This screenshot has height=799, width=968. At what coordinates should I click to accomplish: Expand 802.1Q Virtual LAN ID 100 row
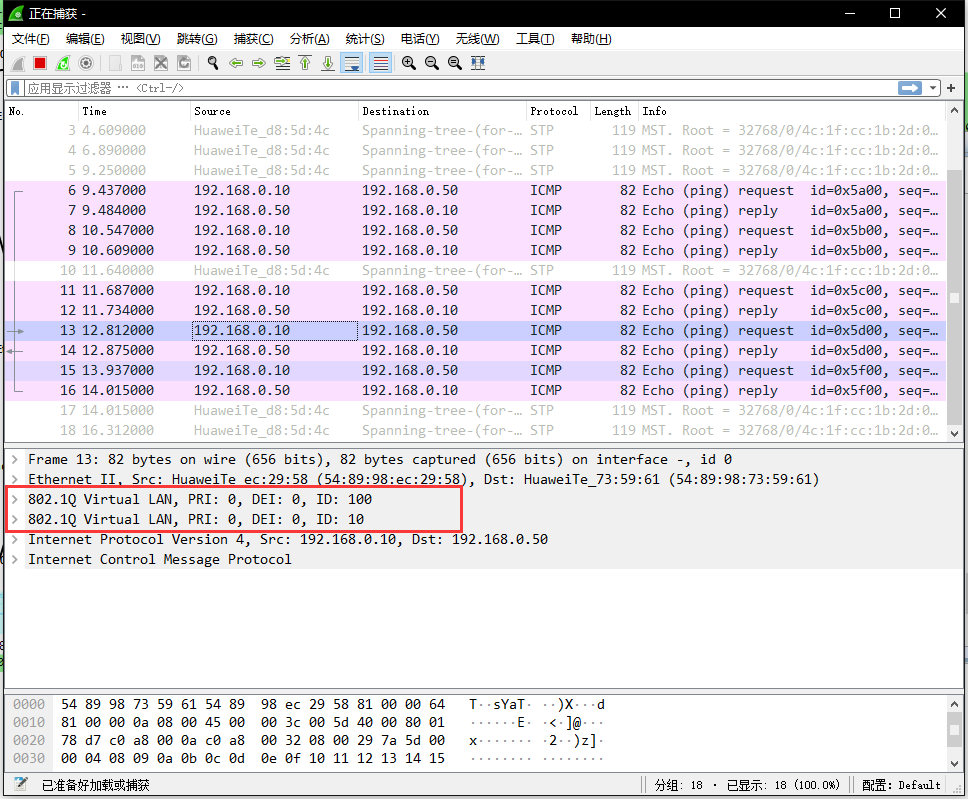15,500
